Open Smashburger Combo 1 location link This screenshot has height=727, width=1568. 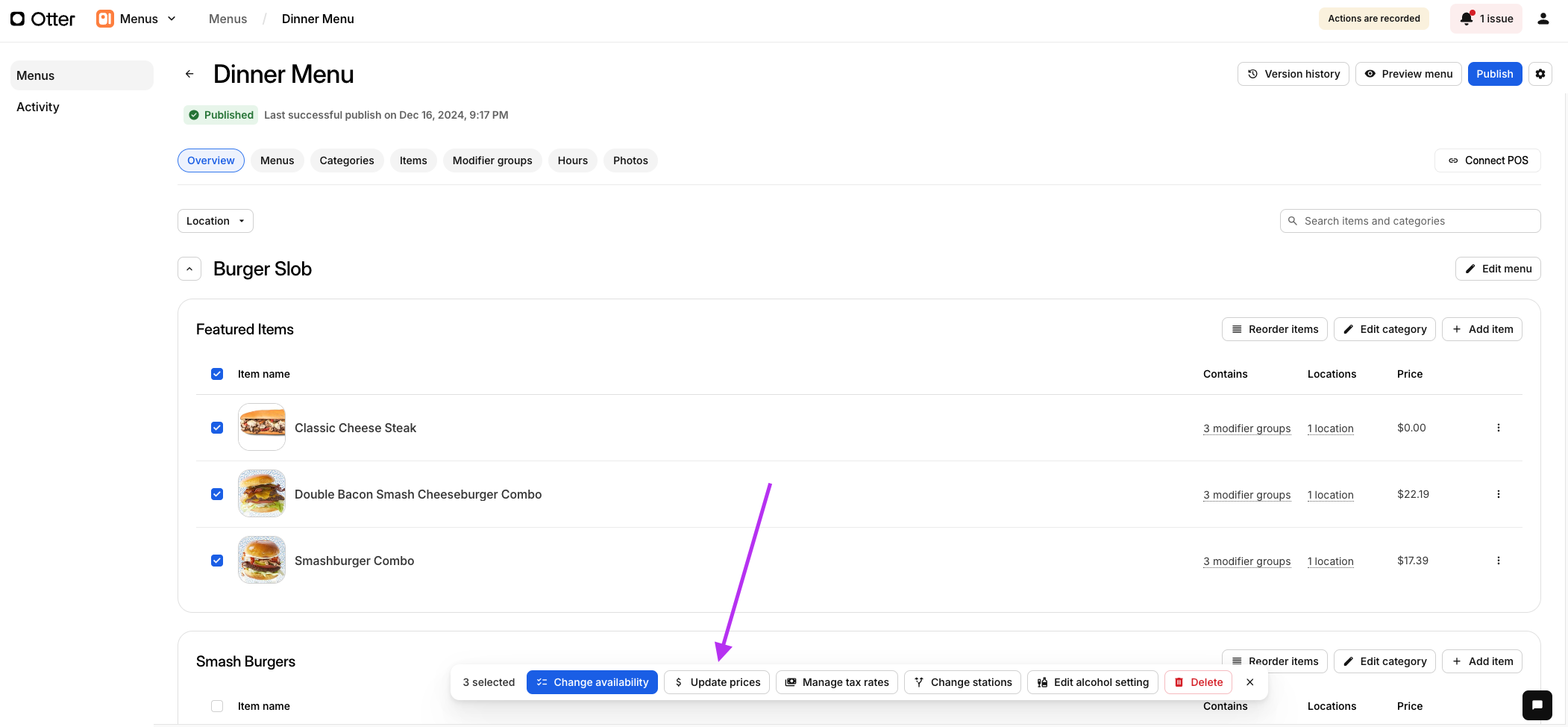coord(1330,561)
